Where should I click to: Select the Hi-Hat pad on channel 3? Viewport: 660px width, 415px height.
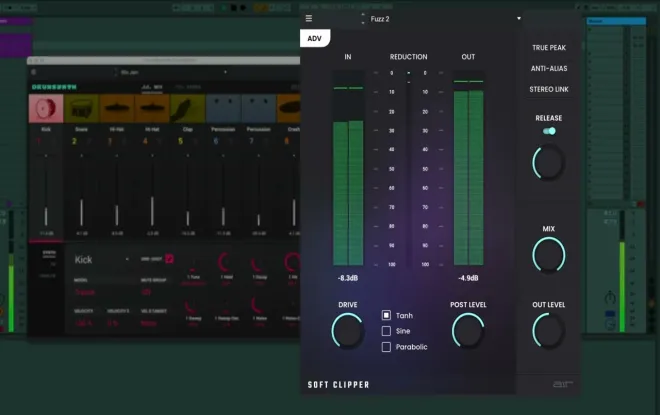coord(117,109)
